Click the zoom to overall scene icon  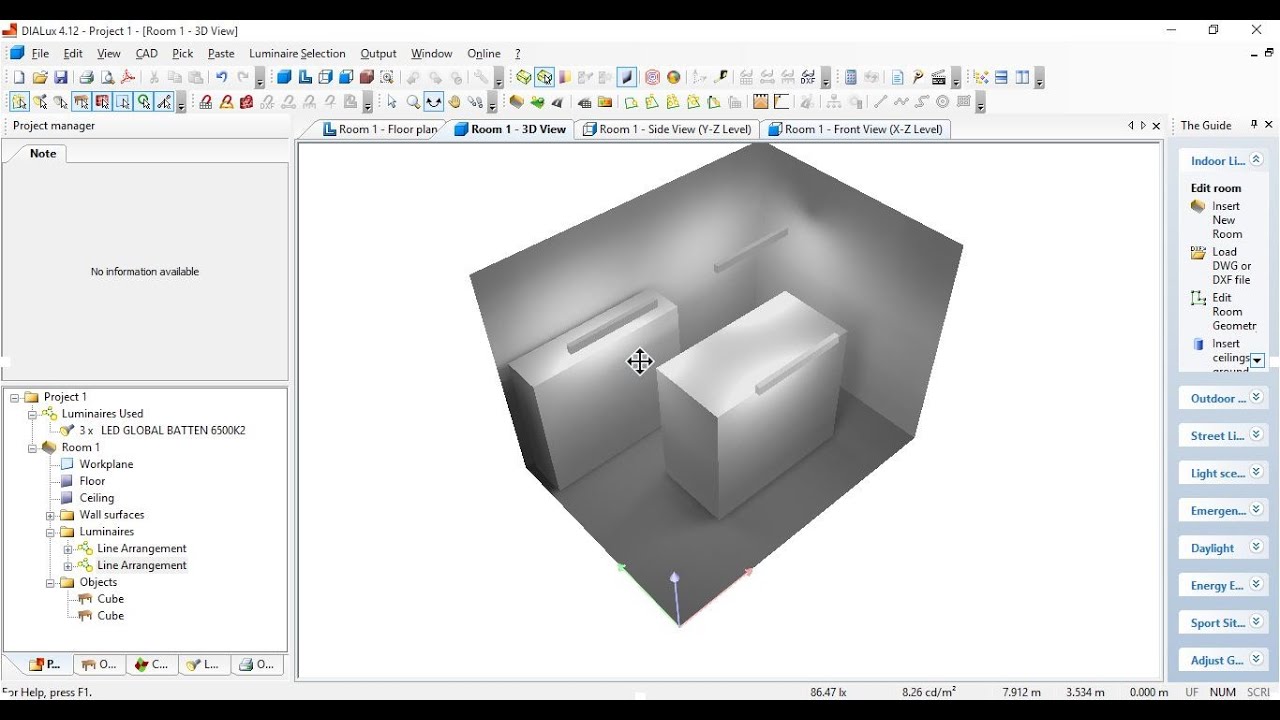pos(387,77)
